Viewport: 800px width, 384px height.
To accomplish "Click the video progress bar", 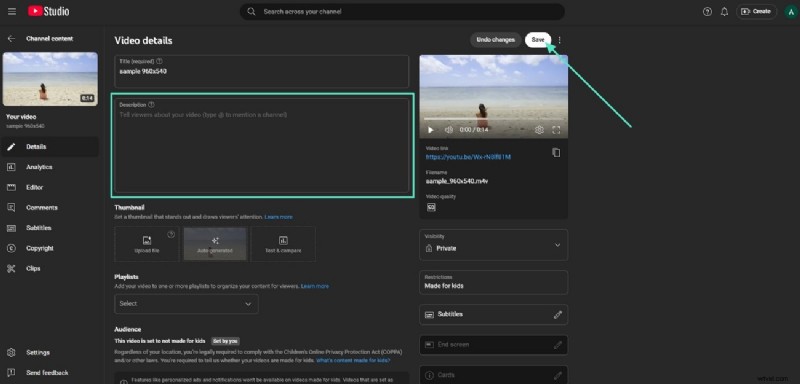I will coord(493,119).
